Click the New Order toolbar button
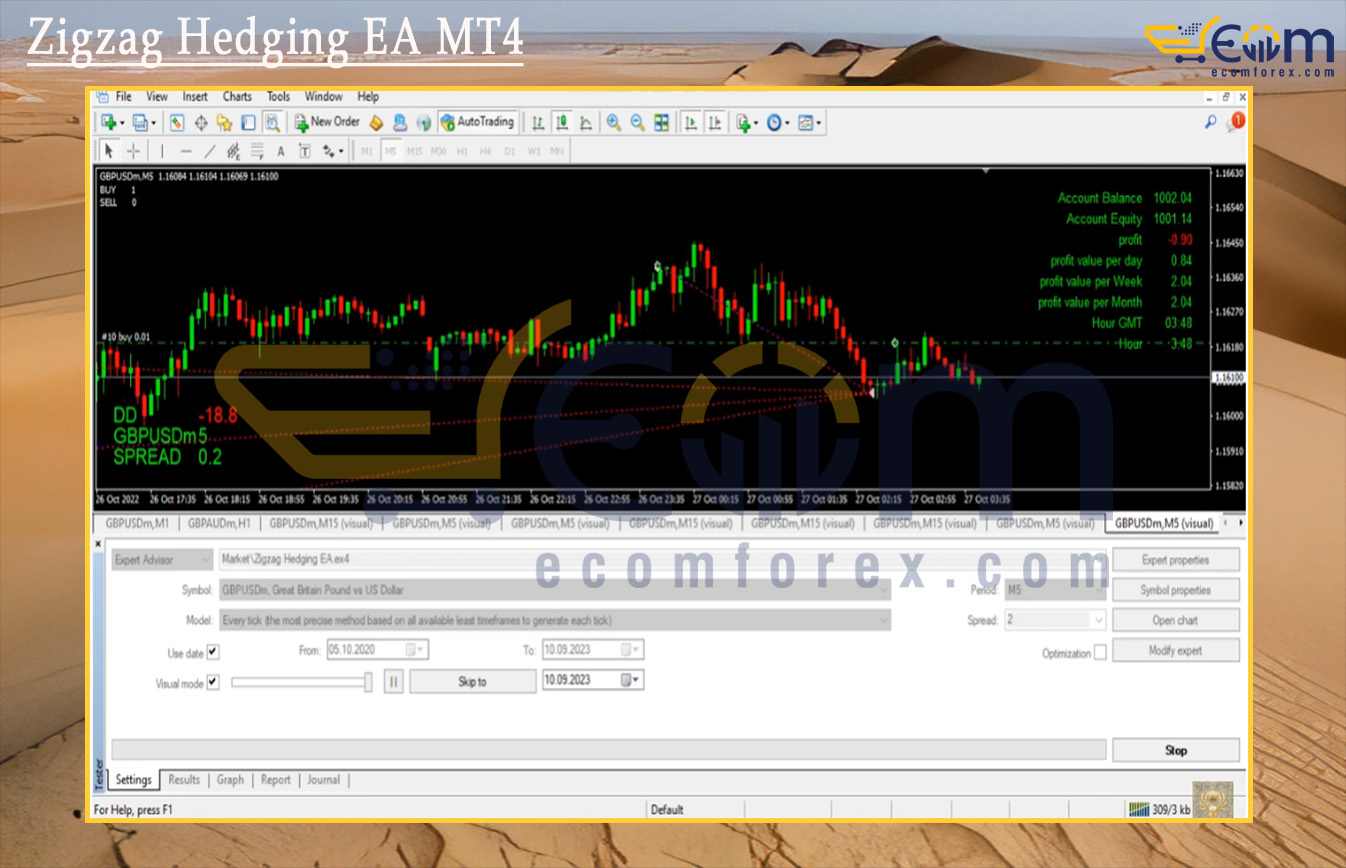1346x868 pixels. pyautogui.click(x=326, y=122)
